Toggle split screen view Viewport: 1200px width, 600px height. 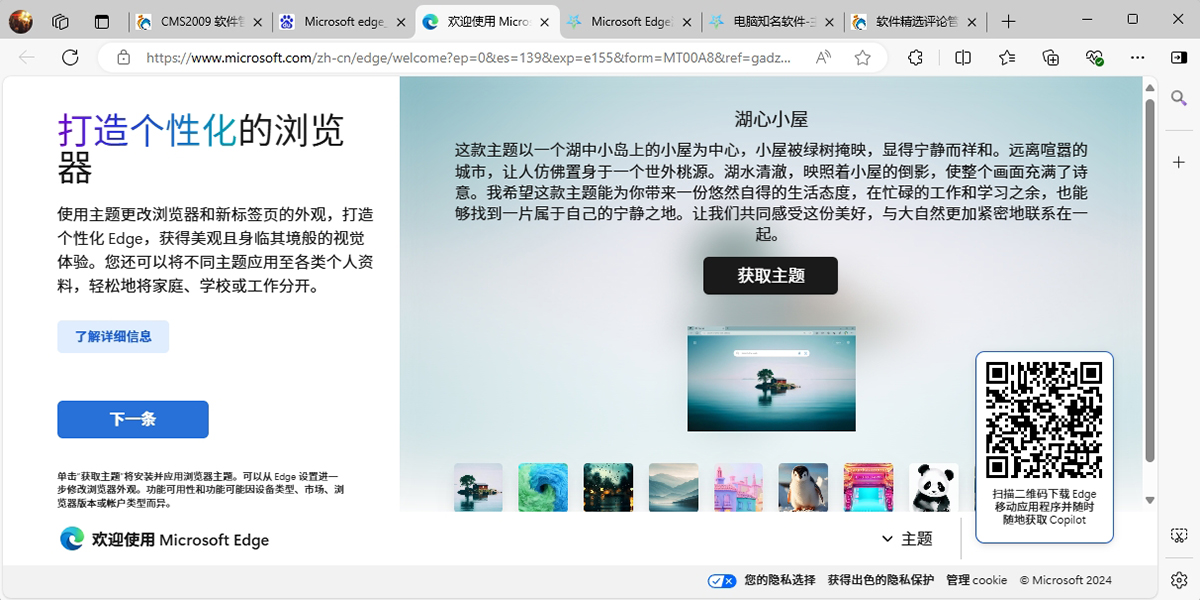tap(963, 58)
